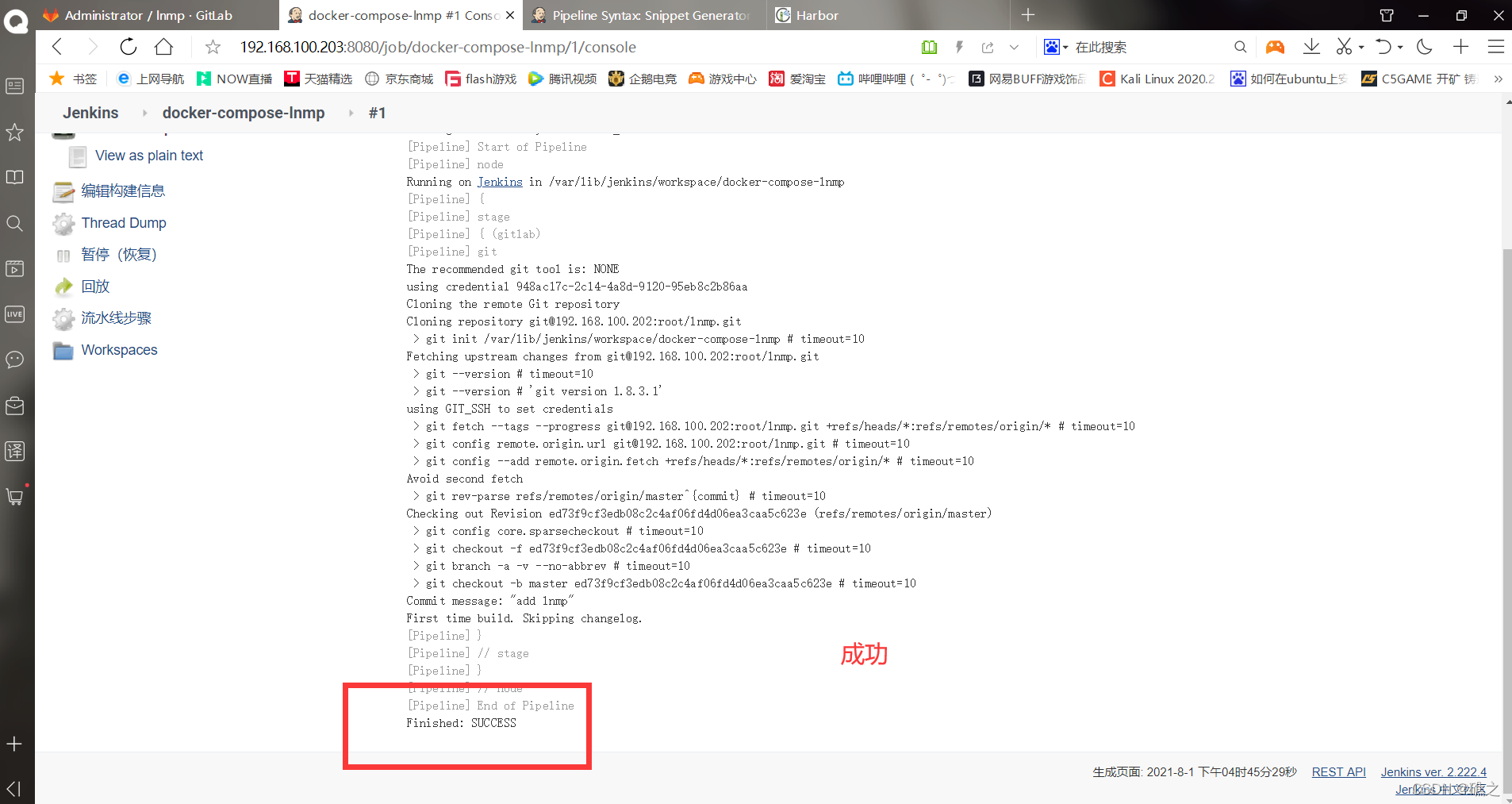The image size is (1512, 804).
Task: Bookmark this page with the star icon
Action: (213, 47)
